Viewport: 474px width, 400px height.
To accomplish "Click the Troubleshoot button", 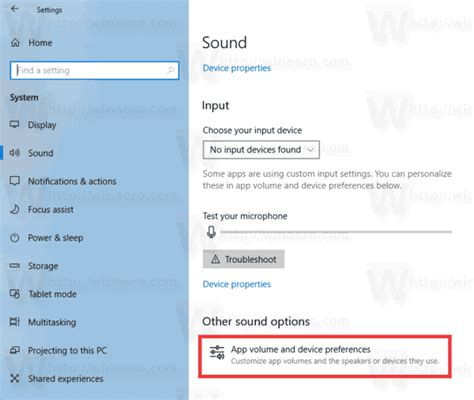I will pos(244,259).
